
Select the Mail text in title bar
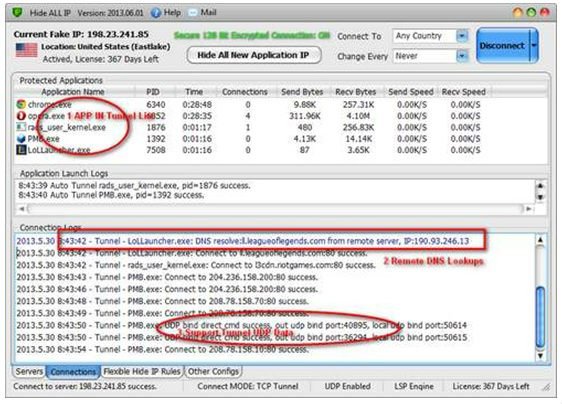coord(208,13)
